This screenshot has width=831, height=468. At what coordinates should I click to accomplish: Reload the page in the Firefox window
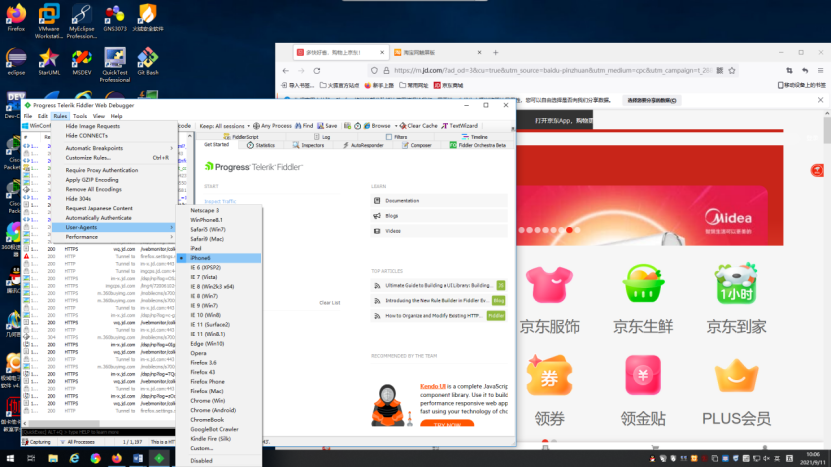pyautogui.click(x=317, y=70)
